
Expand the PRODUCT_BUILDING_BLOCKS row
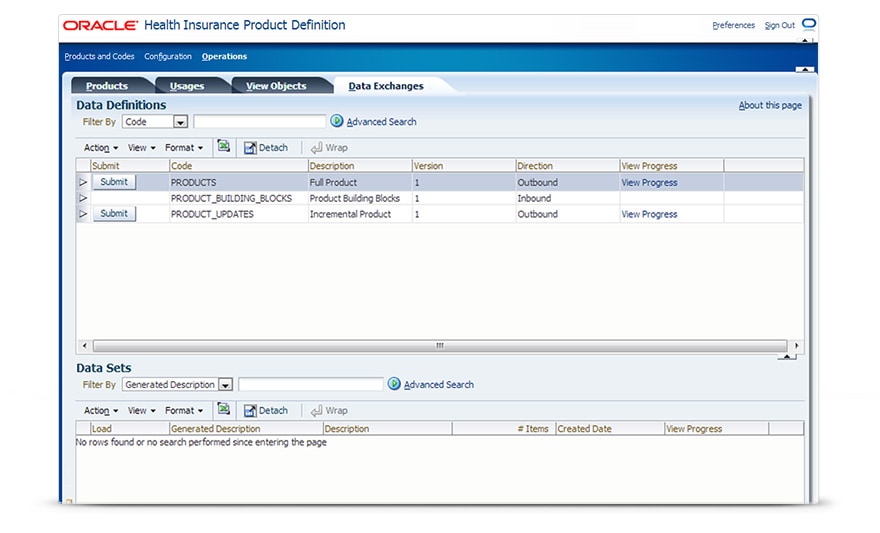(83, 198)
